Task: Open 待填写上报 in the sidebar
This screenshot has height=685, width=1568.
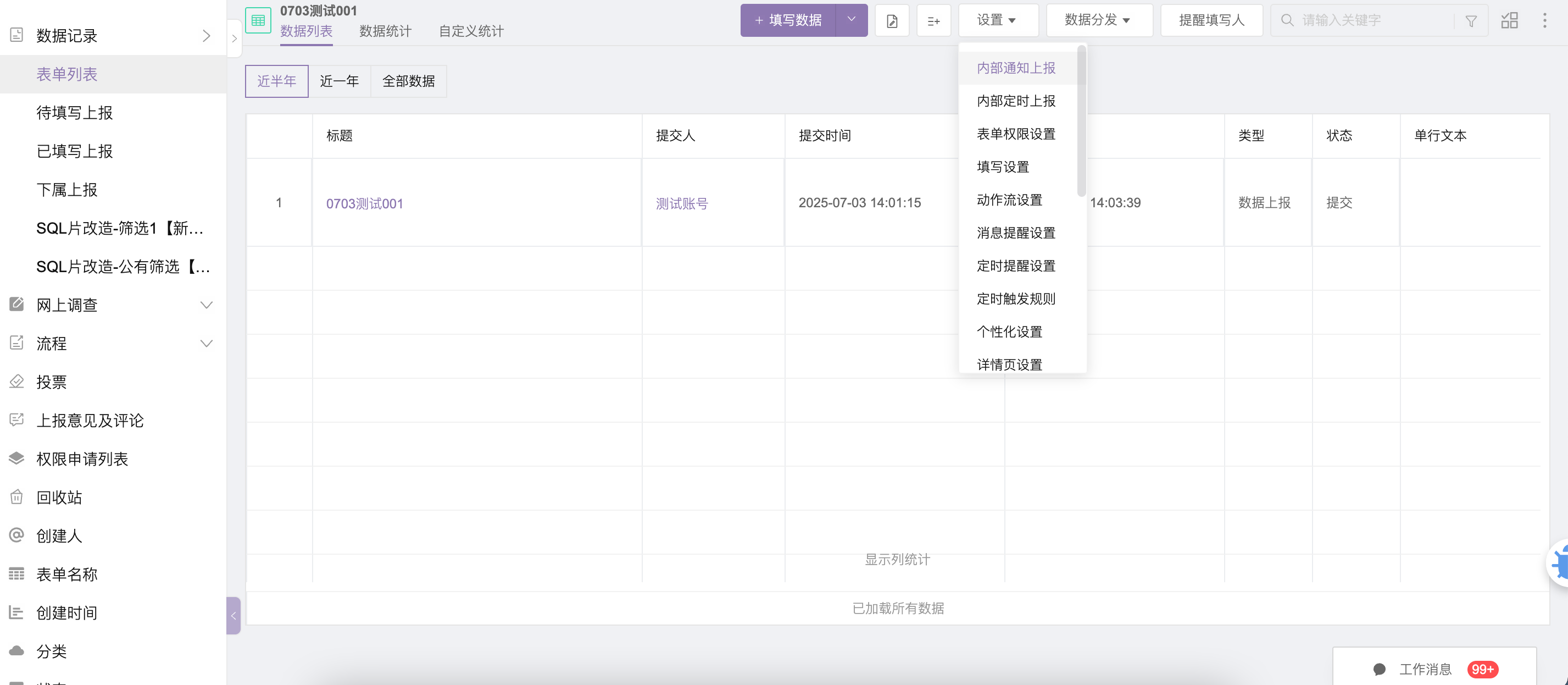Action: [113, 113]
